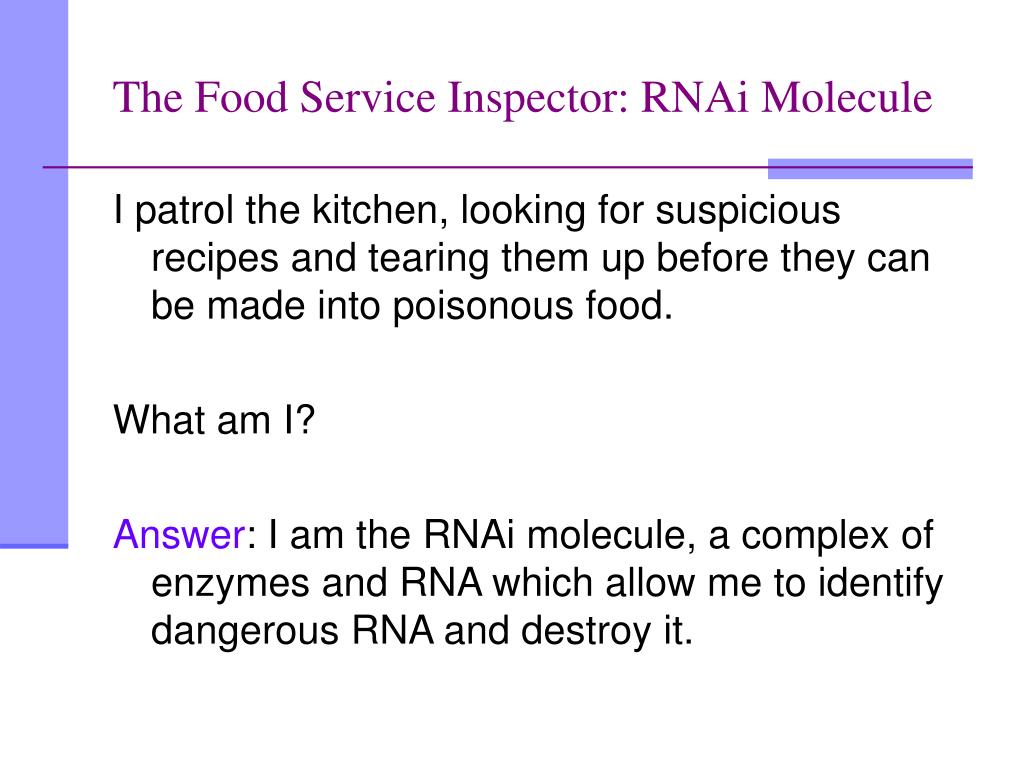Click the line starting "I patrol the kitchen"
Image resolution: width=1024 pixels, height=768 pixels.
(477, 212)
